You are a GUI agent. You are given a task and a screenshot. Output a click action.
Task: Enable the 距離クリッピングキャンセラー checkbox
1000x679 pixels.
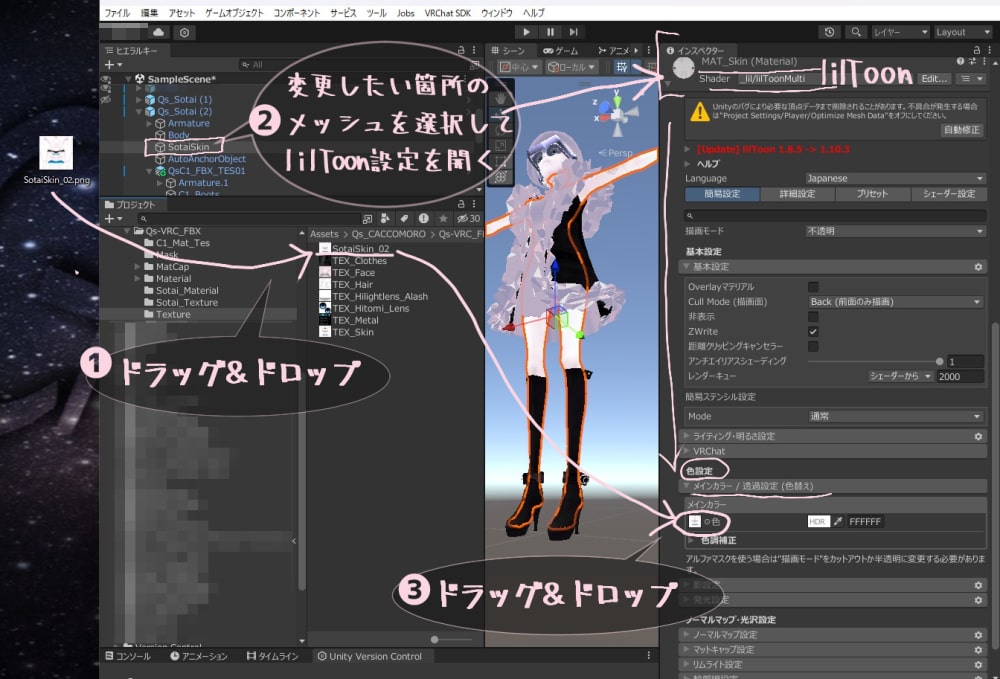pos(813,346)
